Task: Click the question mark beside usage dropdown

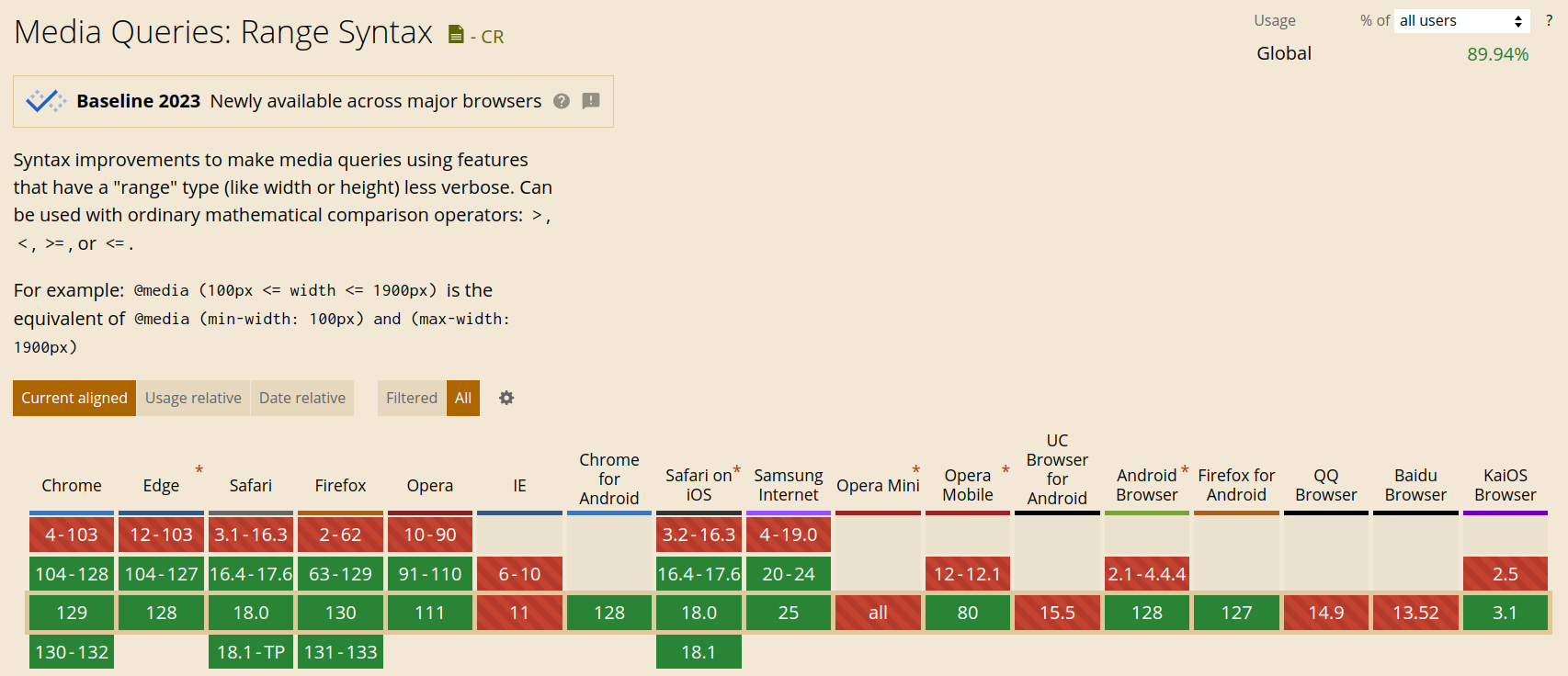Action: (1549, 20)
